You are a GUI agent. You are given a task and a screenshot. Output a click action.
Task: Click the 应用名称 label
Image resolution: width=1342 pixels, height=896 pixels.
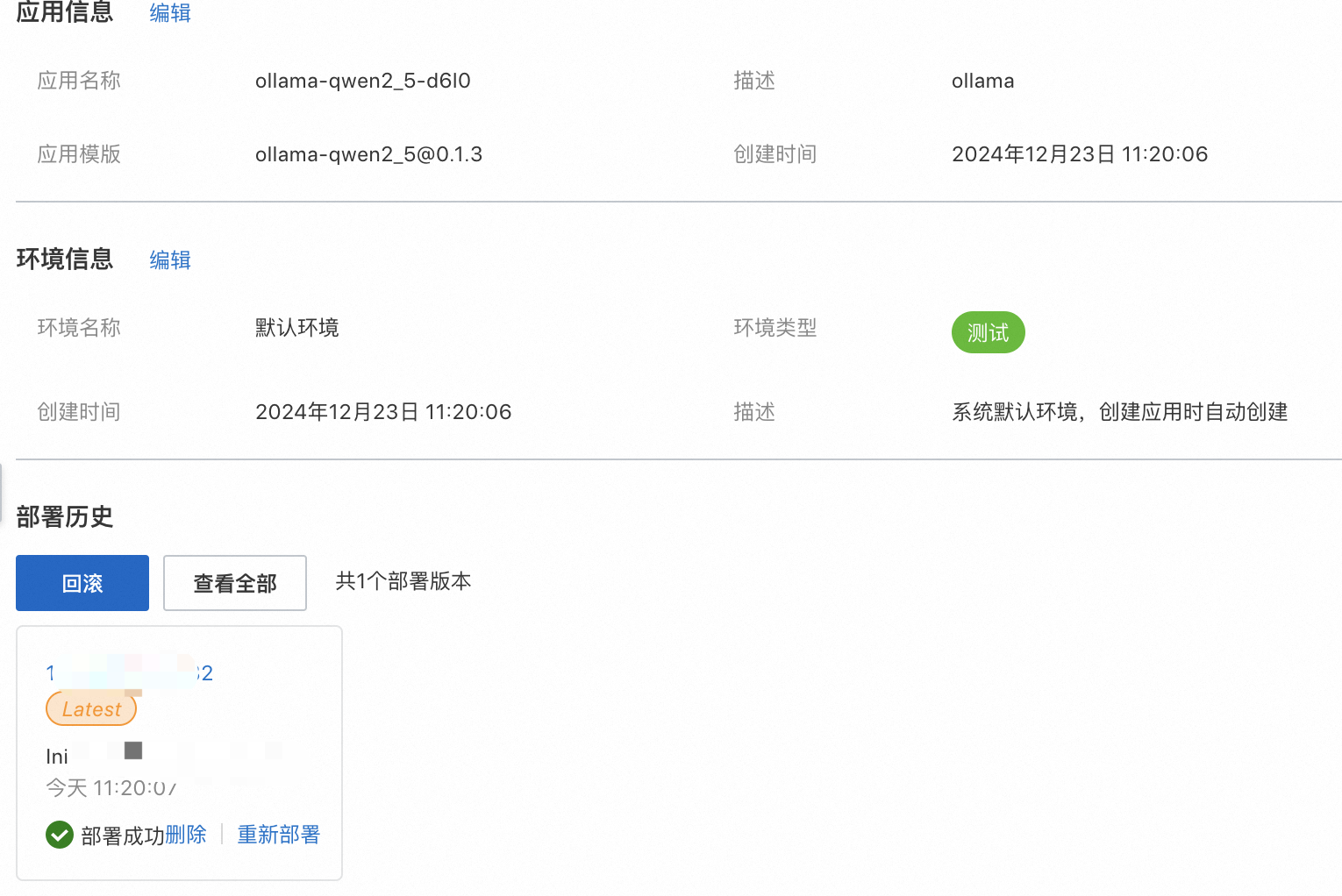click(x=79, y=81)
